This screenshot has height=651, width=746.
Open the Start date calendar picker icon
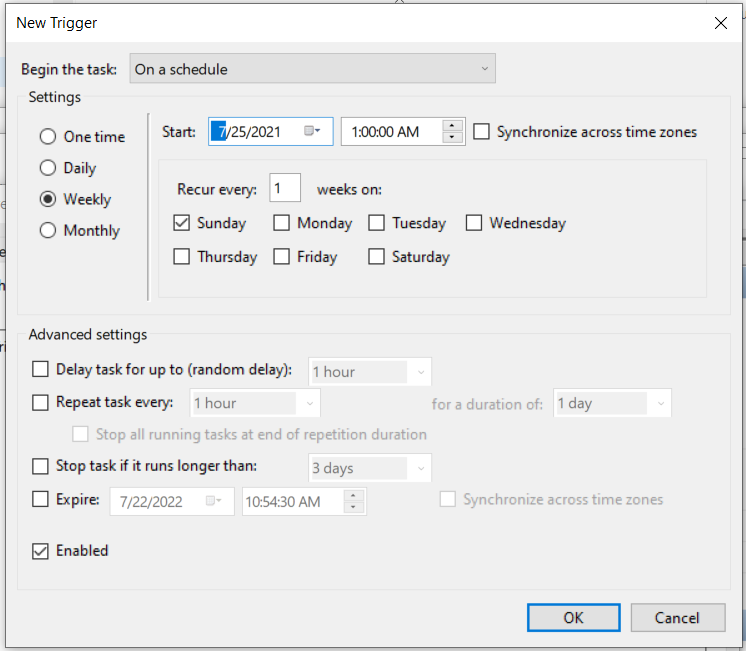[x=312, y=131]
